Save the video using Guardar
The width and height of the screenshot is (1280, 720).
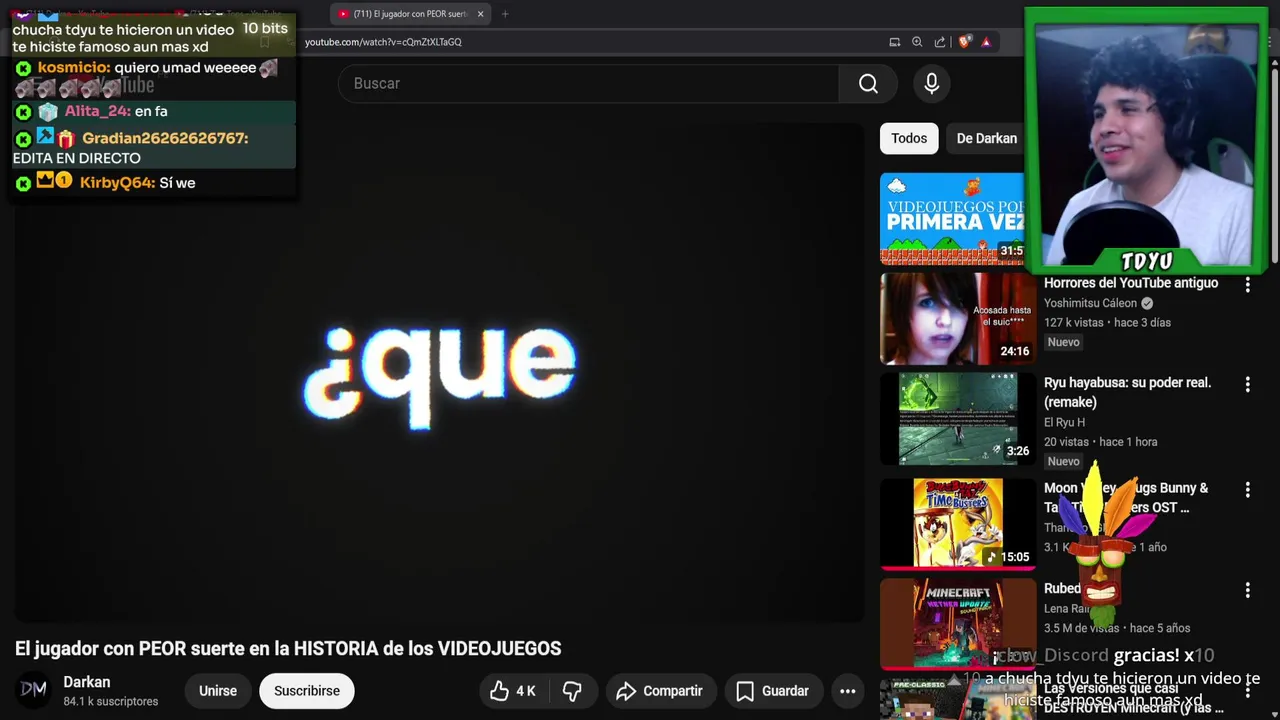(x=772, y=691)
